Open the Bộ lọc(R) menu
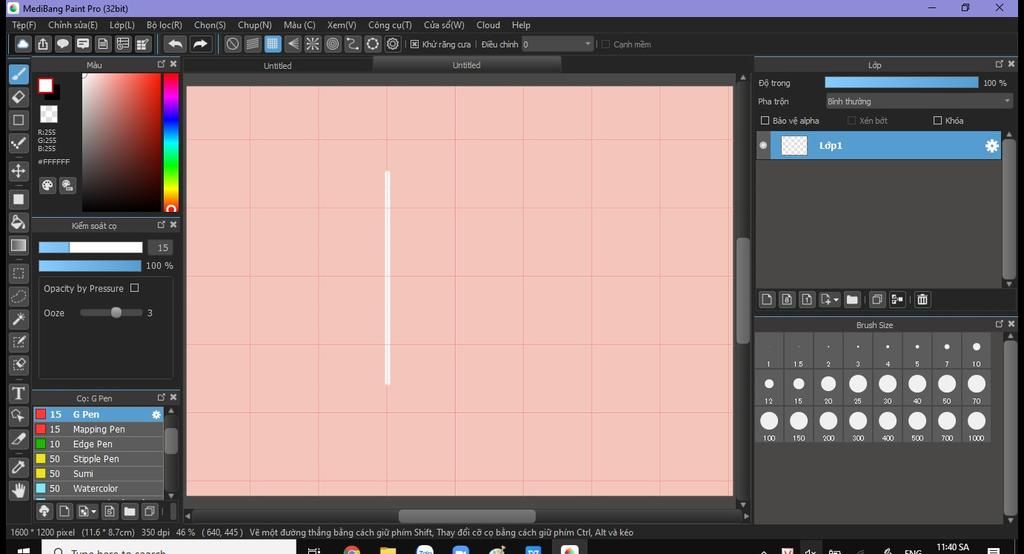This screenshot has width=1024, height=554. tap(164, 25)
